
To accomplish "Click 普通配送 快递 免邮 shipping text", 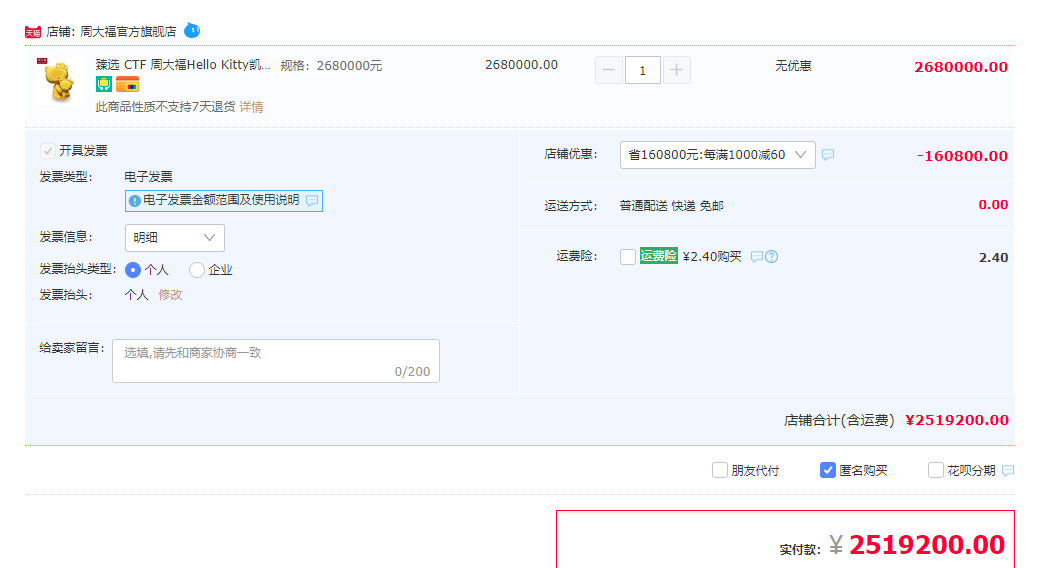I will click(x=671, y=206).
